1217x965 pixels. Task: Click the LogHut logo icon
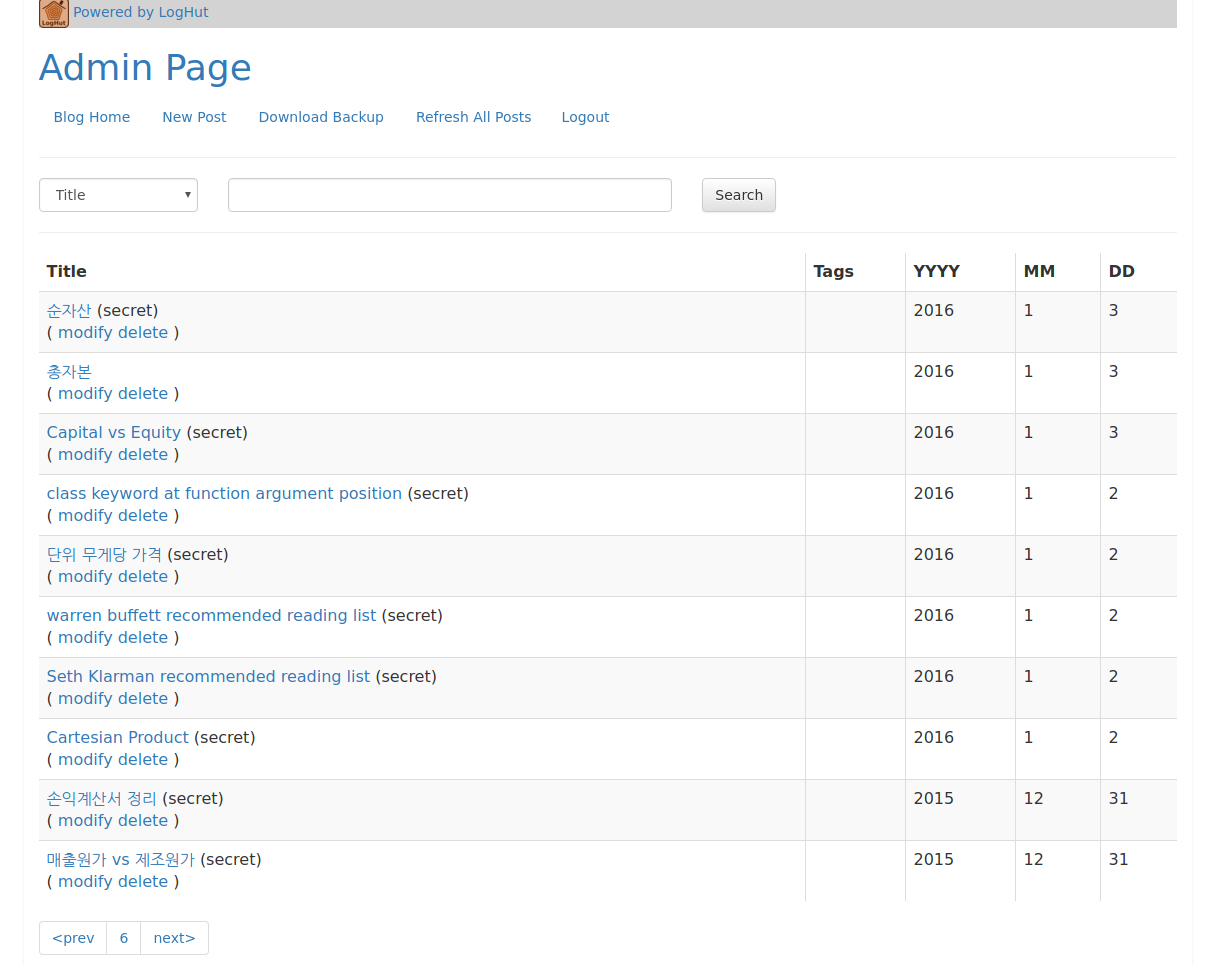point(52,14)
